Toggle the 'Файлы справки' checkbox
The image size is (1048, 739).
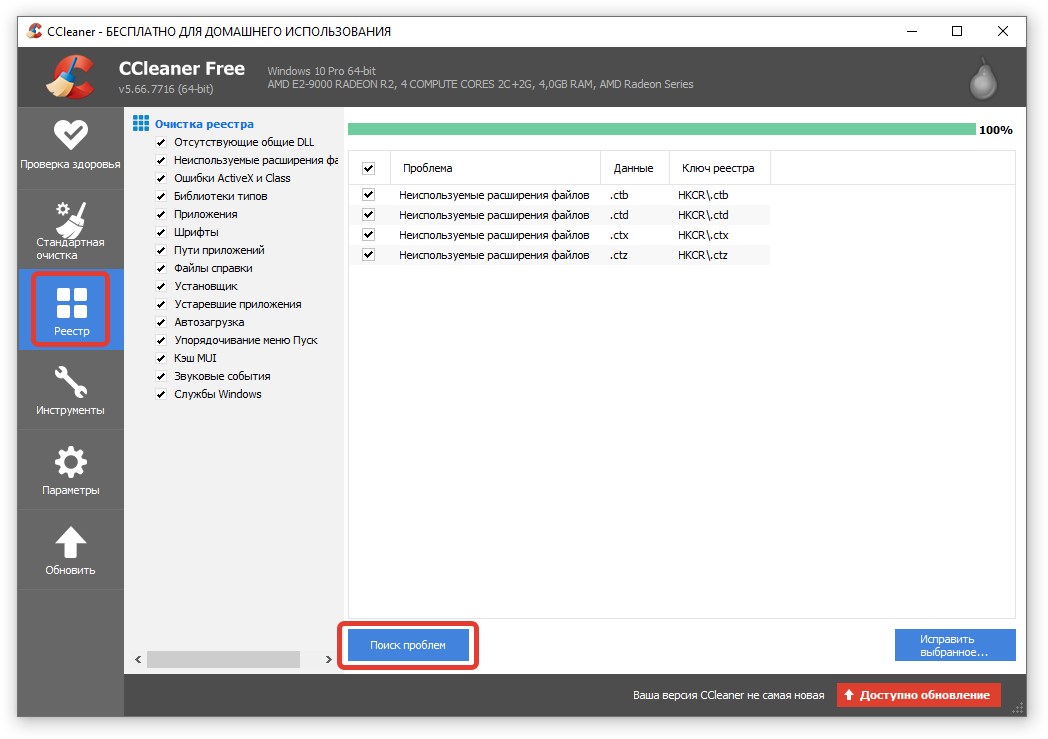161,269
